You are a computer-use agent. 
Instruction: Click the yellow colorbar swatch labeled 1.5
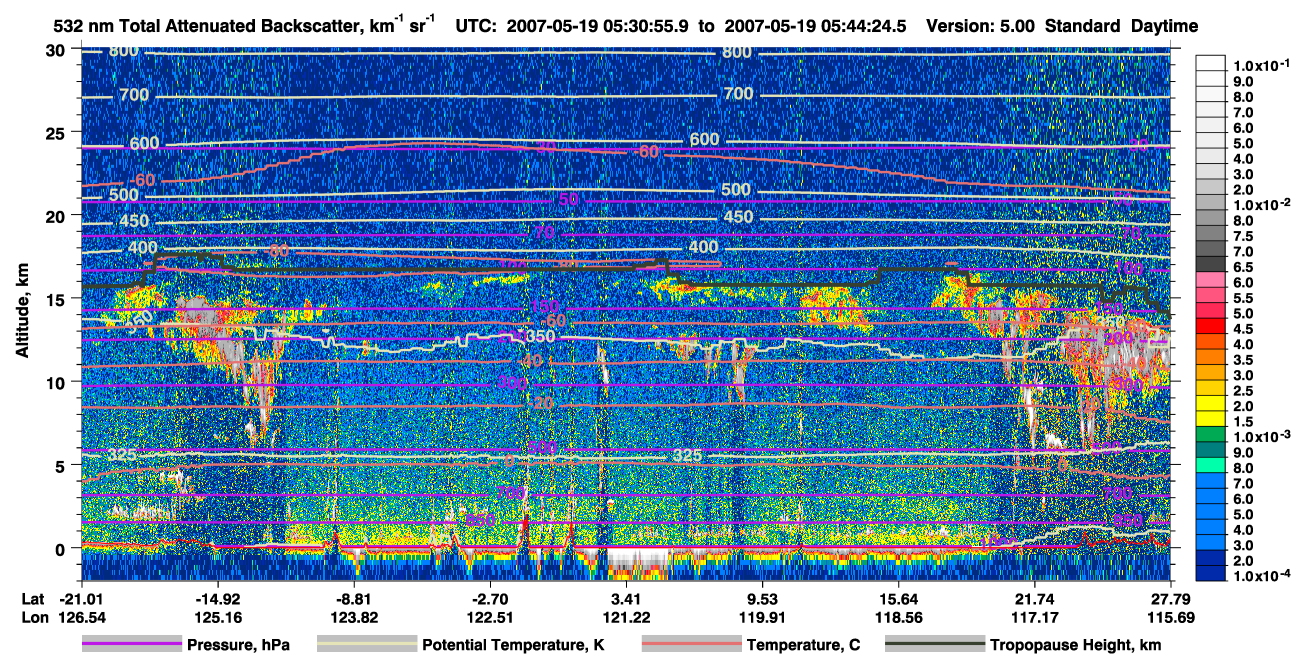(1213, 421)
